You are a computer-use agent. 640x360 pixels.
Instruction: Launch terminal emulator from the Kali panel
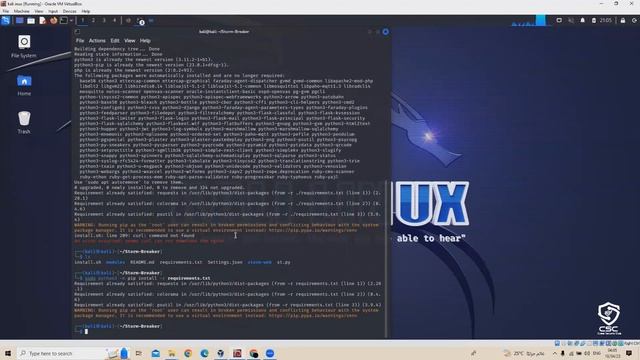pos(64,20)
